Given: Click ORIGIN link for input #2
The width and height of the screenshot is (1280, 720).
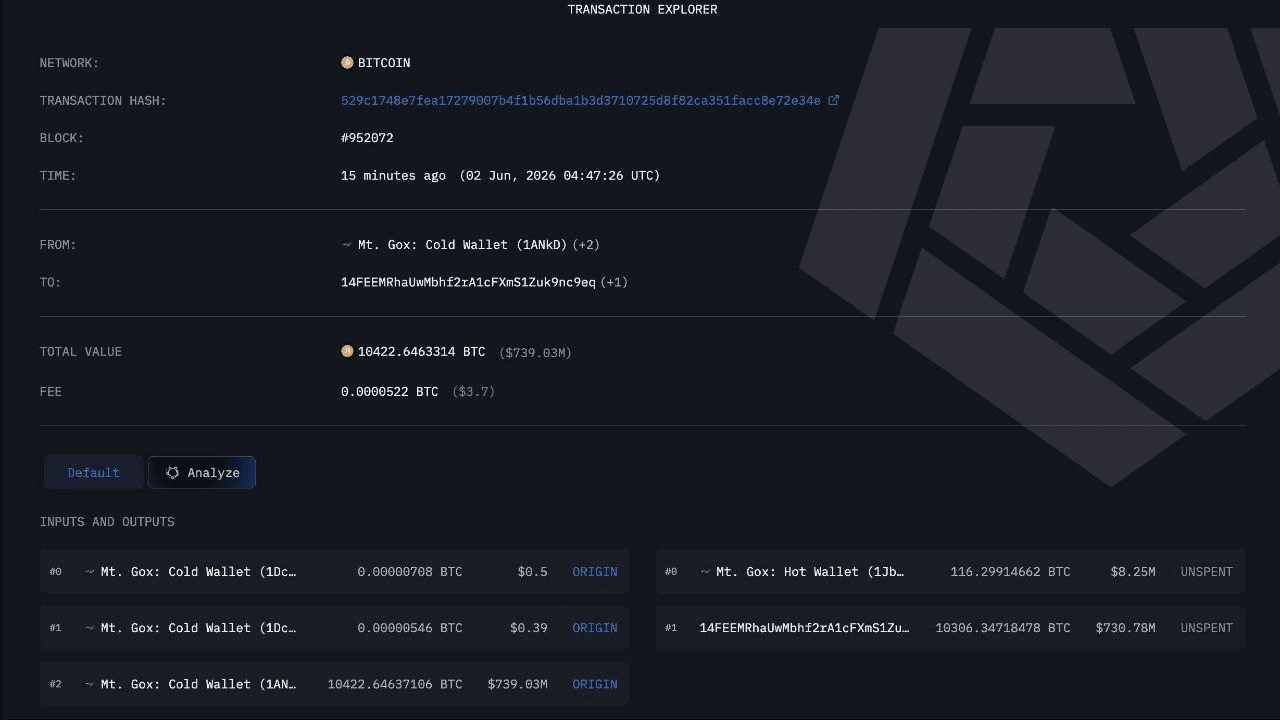Looking at the screenshot, I should [595, 684].
